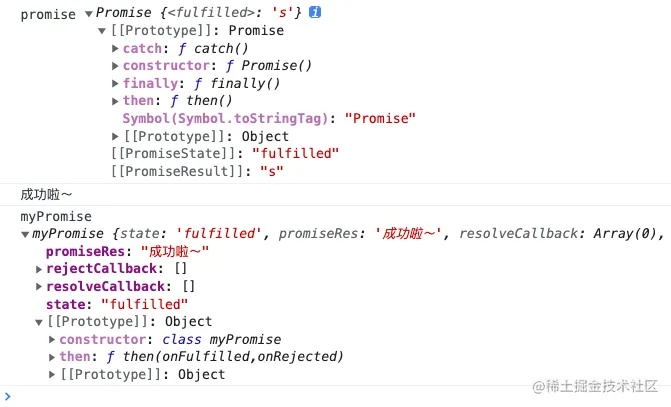Expand the finally function entry
The image size is (671, 407).
click(115, 83)
